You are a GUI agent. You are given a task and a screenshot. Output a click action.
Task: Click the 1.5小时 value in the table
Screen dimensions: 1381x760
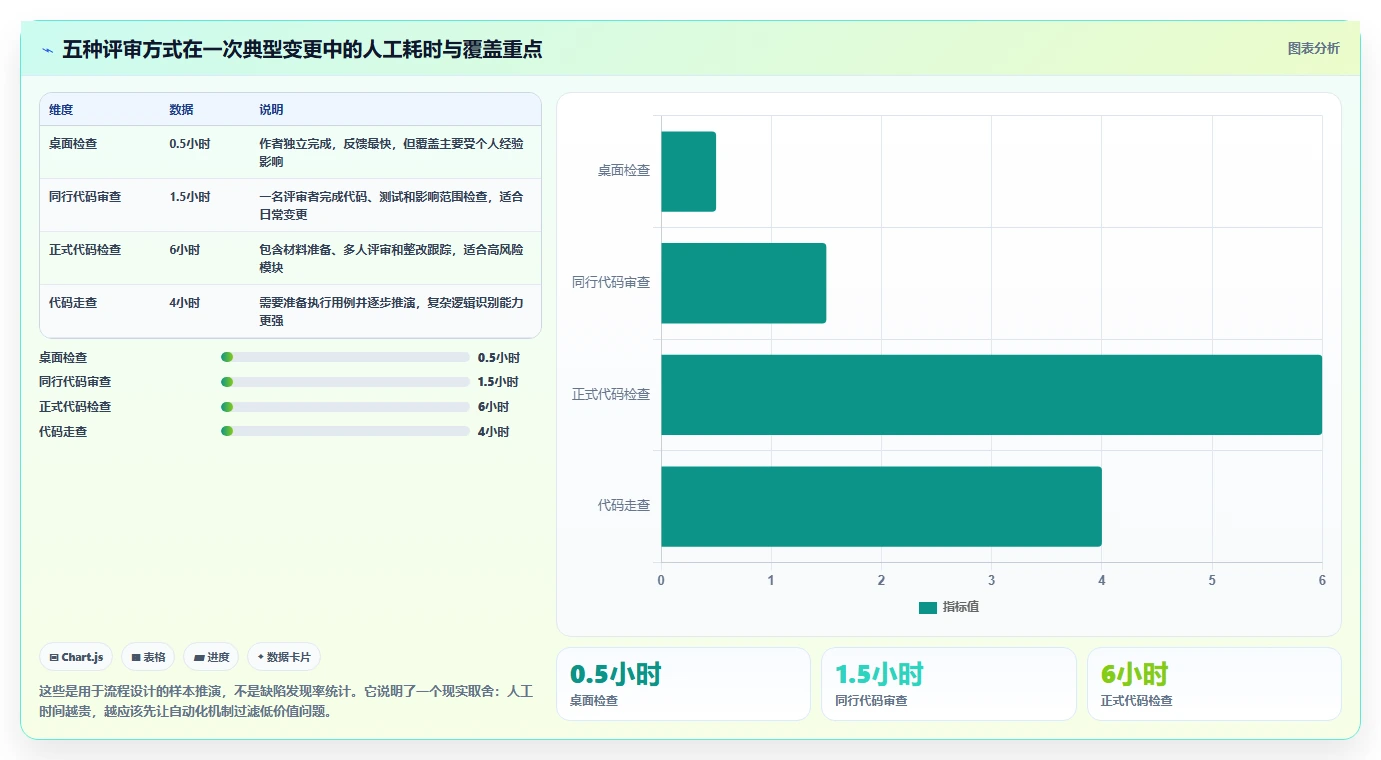(x=190, y=197)
